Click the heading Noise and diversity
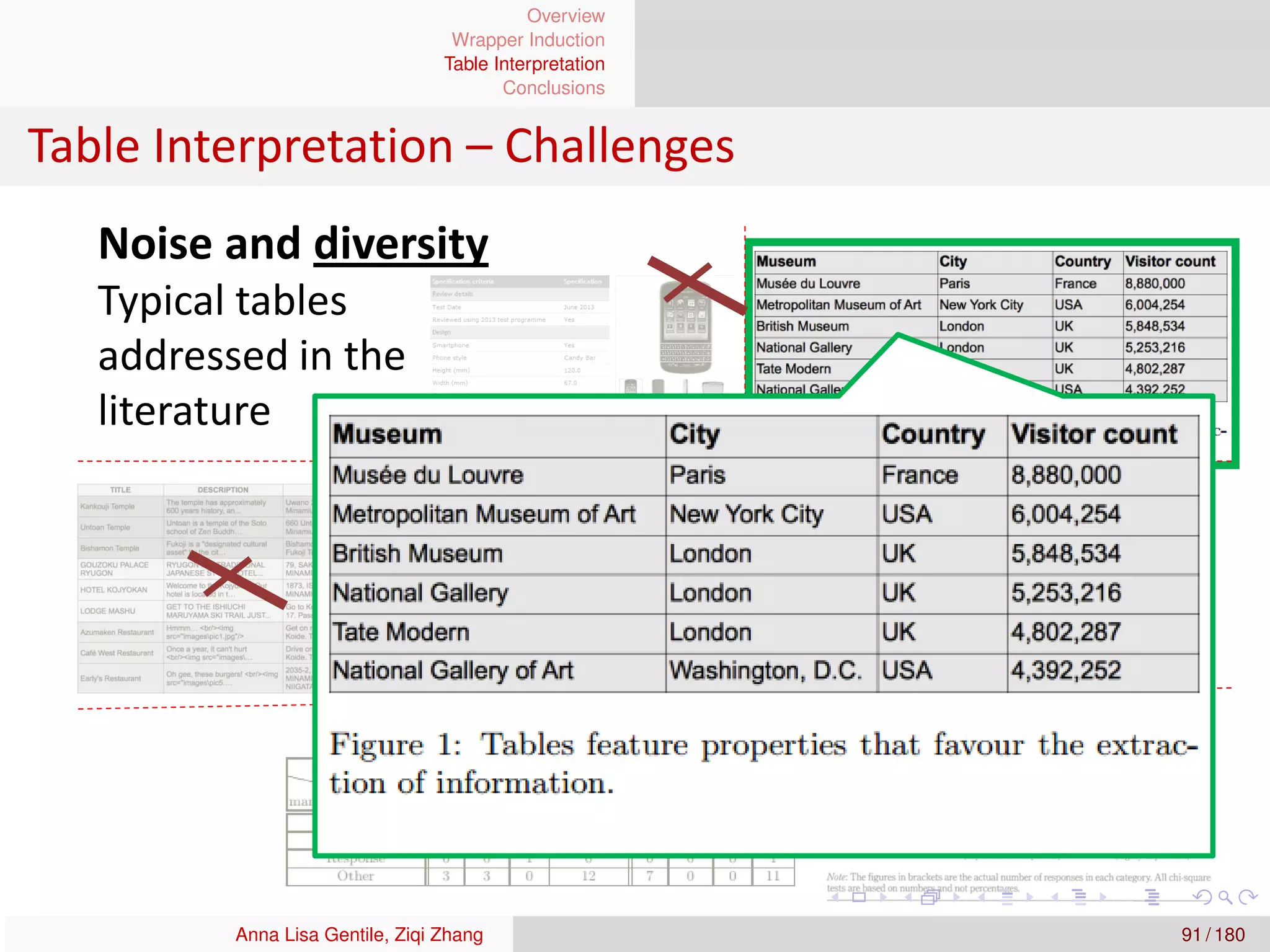 coord(293,244)
